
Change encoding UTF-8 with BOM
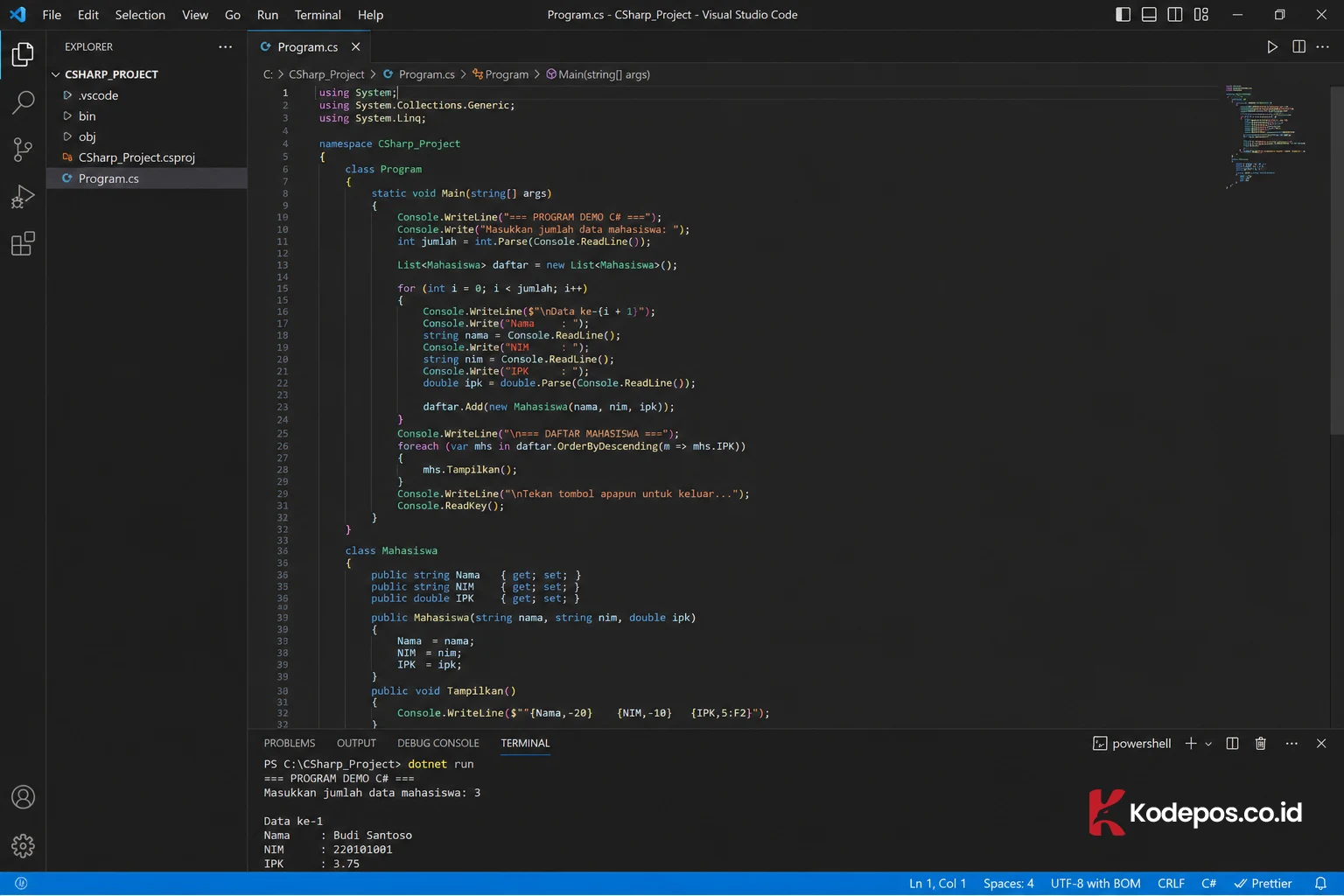[1095, 884]
